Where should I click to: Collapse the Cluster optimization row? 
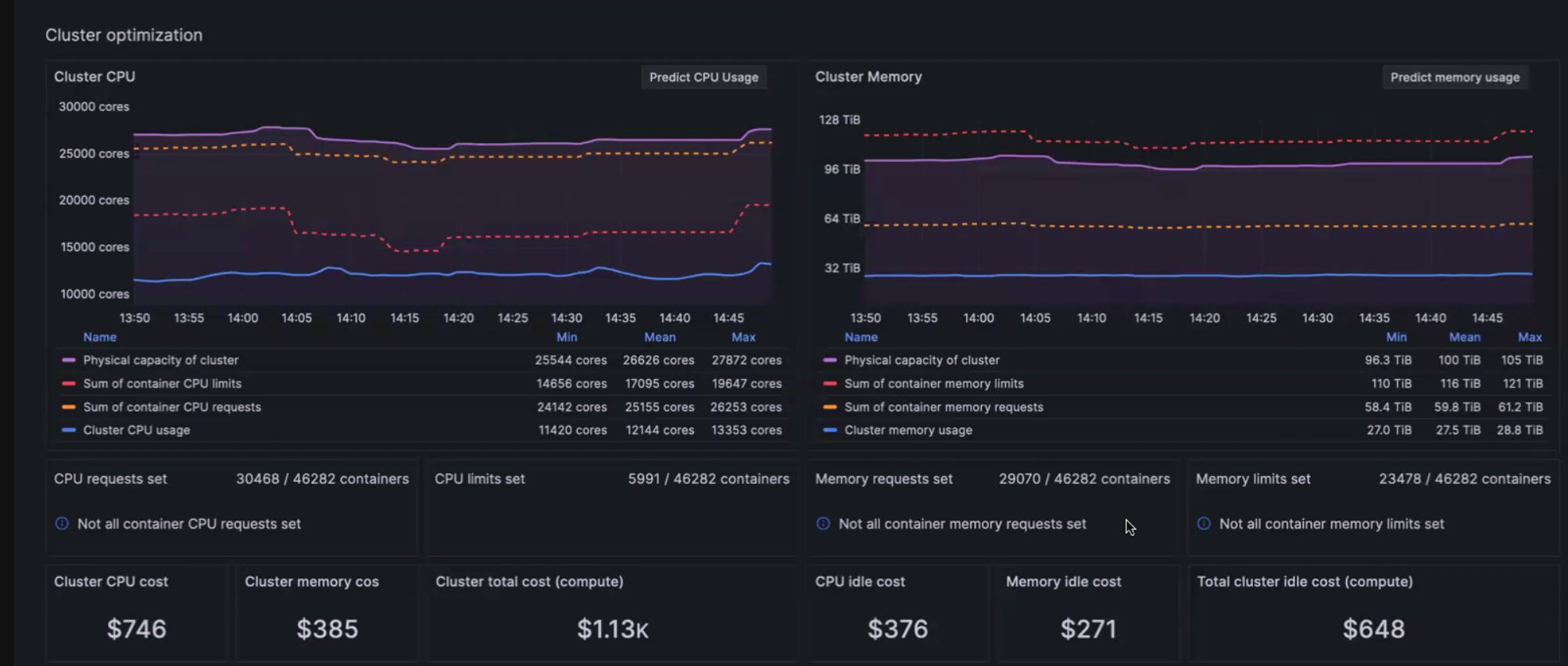point(124,35)
